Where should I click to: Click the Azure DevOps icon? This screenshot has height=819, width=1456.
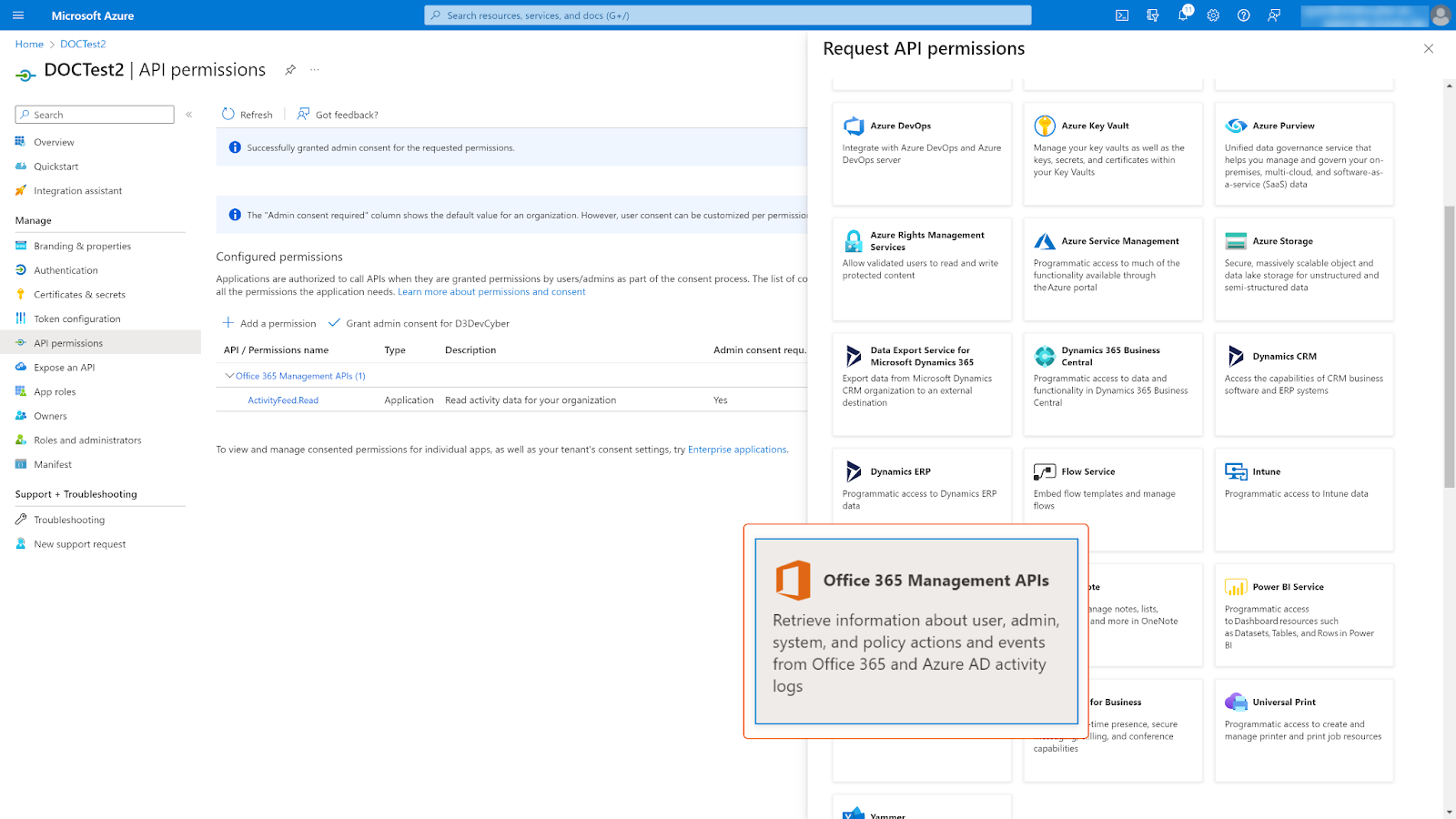point(854,126)
